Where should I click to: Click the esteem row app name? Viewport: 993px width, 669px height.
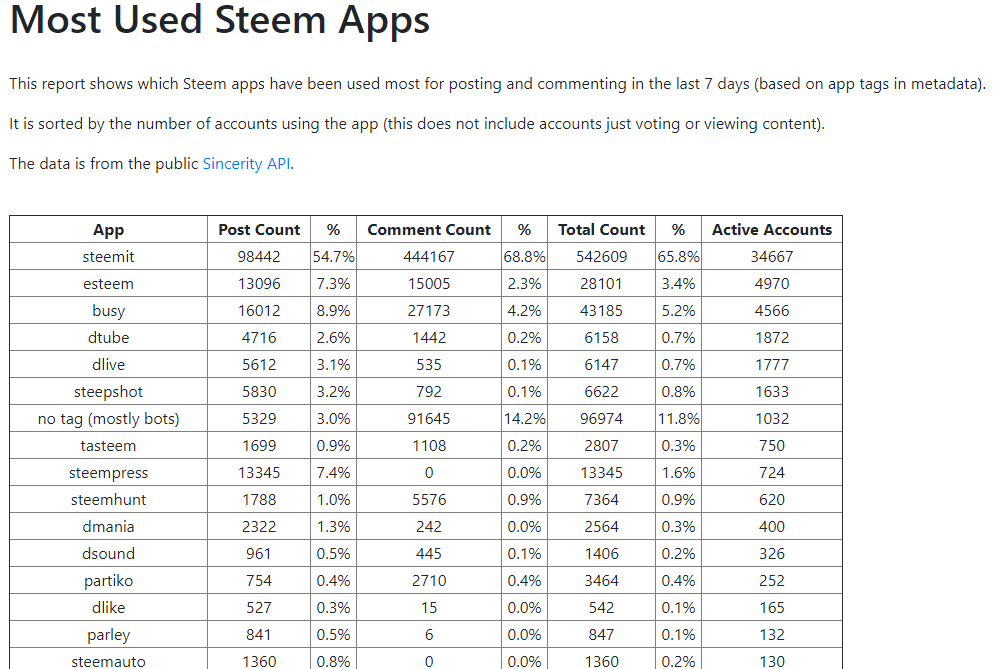108,284
